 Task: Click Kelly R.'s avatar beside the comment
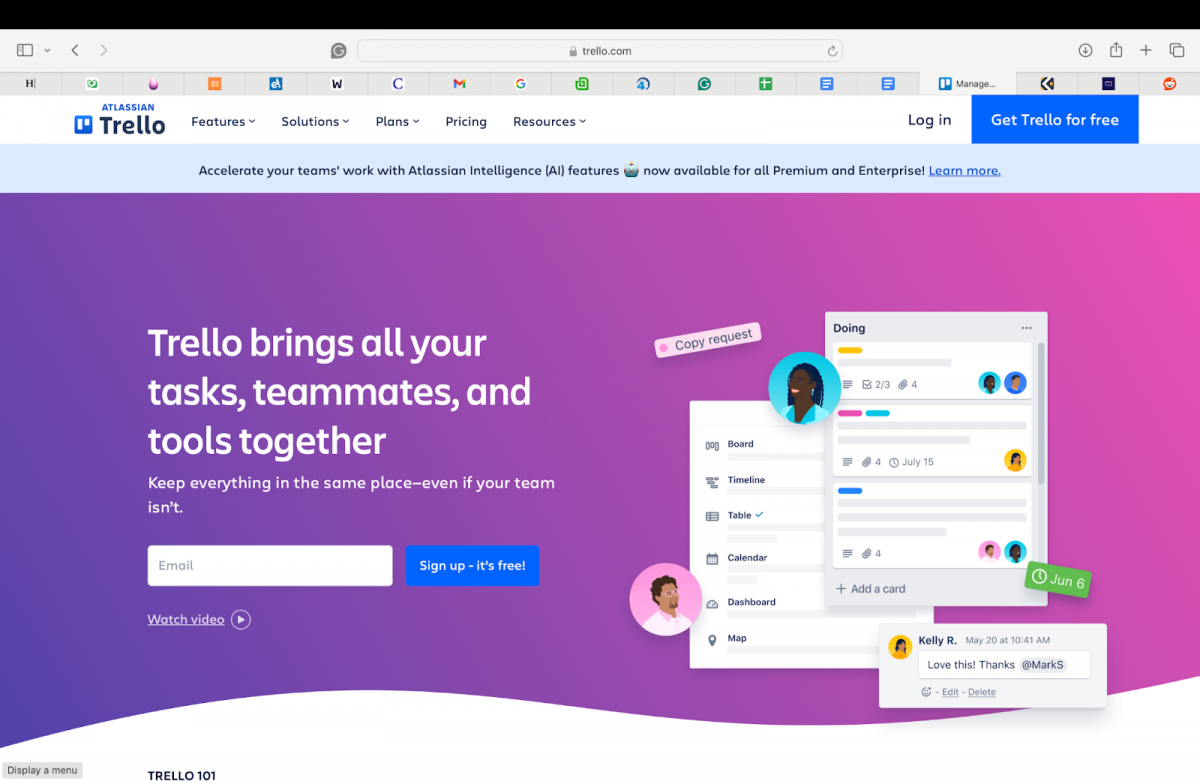pos(901,647)
